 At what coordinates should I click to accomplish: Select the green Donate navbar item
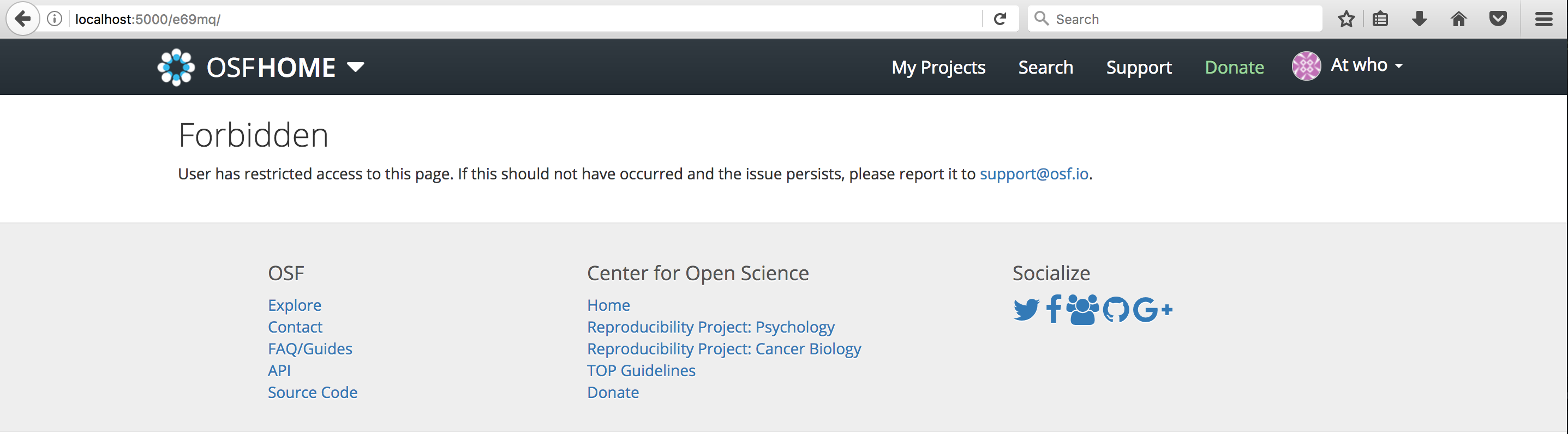click(x=1234, y=67)
